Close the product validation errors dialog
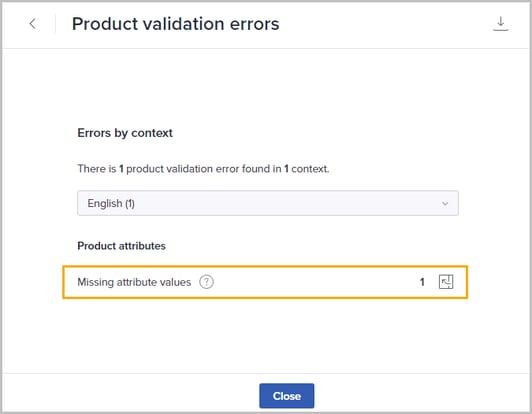 287,396
